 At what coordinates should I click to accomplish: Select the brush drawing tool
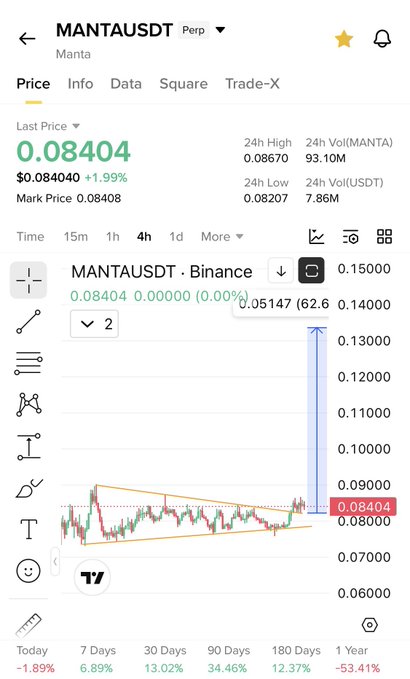pyautogui.click(x=29, y=488)
